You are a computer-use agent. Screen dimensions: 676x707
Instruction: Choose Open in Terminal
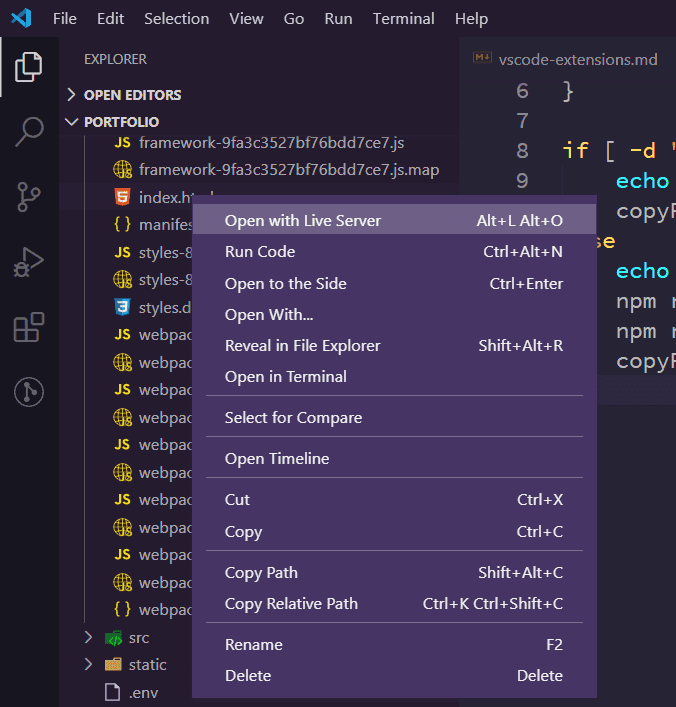(x=394, y=376)
